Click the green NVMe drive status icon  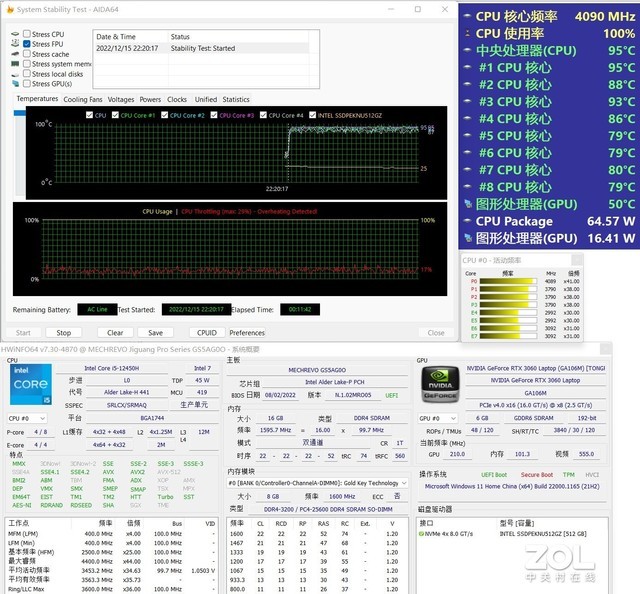pyautogui.click(x=421, y=534)
